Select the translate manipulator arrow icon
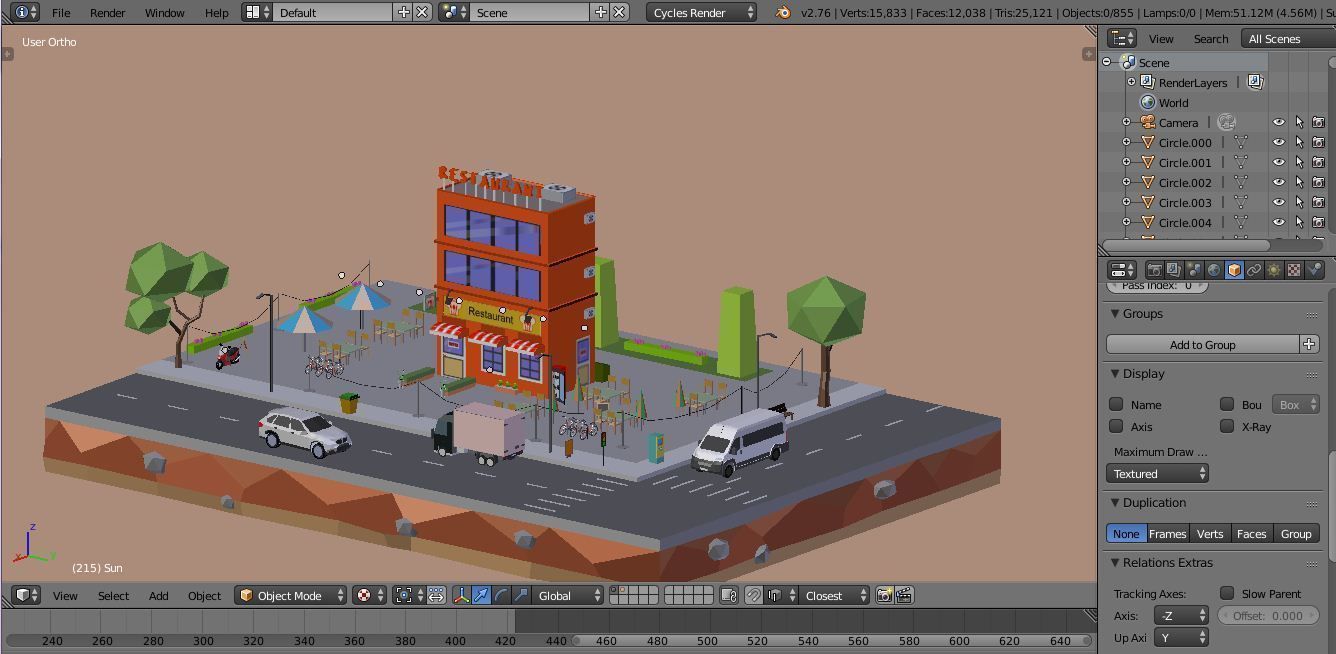Viewport: 1336px width, 654px height. click(481, 595)
